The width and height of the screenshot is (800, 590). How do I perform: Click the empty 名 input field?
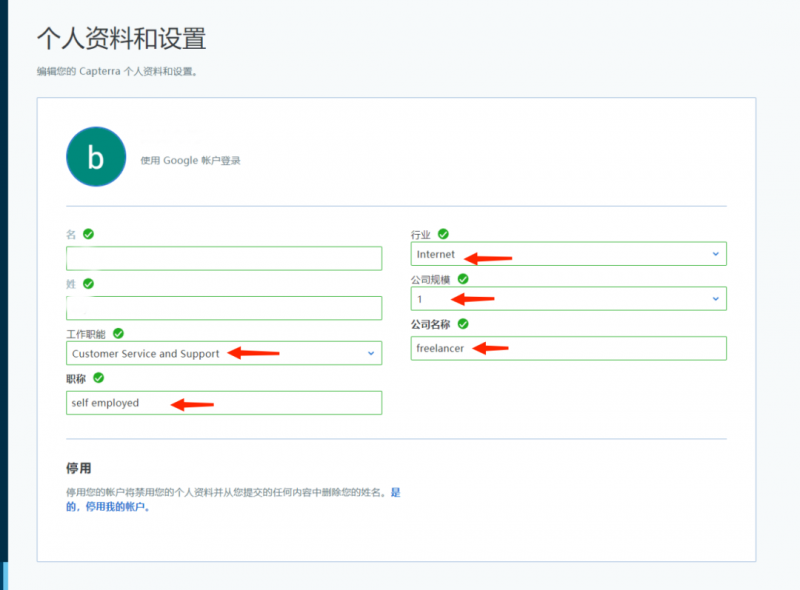[223, 258]
